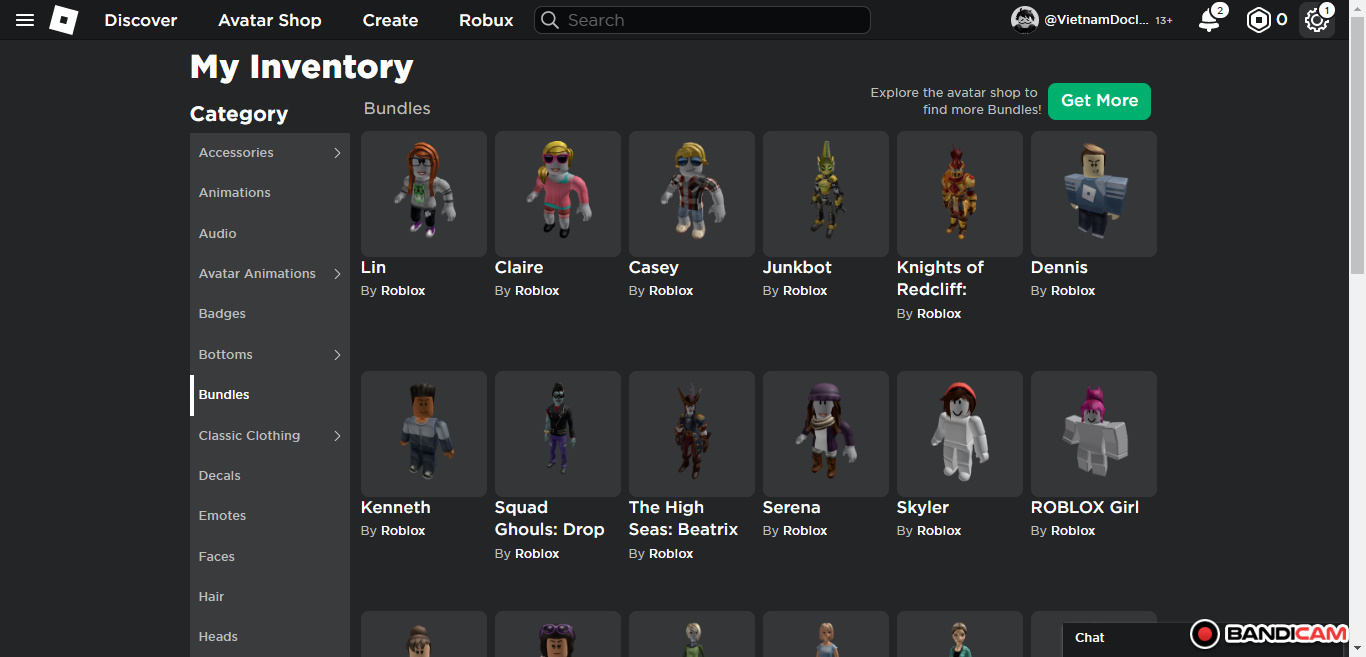
Task: Open the Chat panel
Action: (x=1090, y=638)
